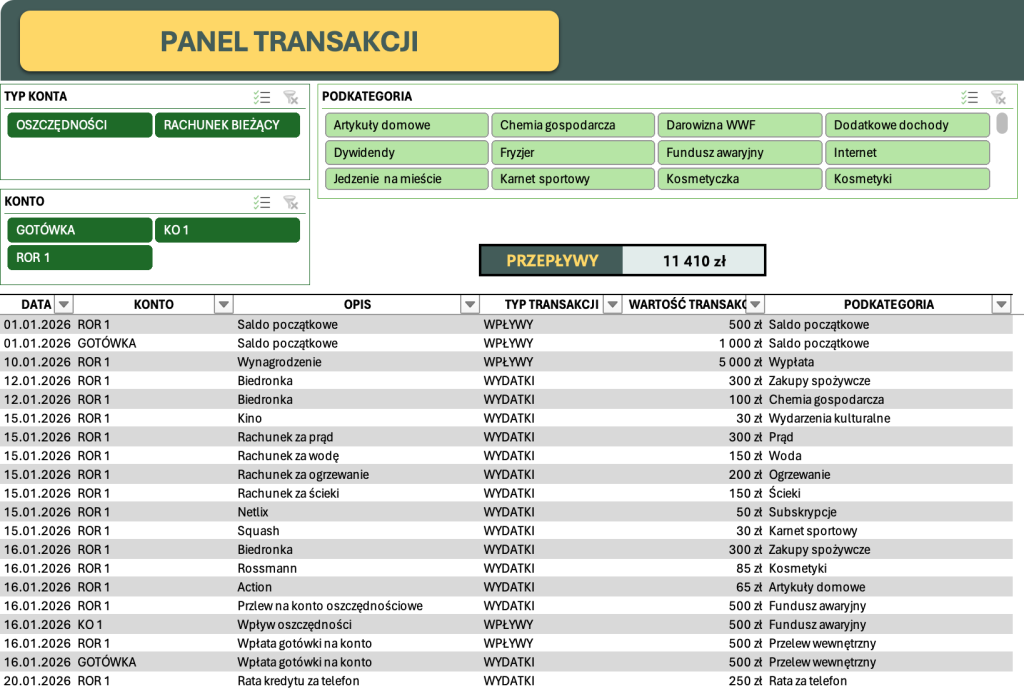Toggle multi-select in PODKATEGORIA slicer
This screenshot has width=1024, height=689.
point(969,97)
